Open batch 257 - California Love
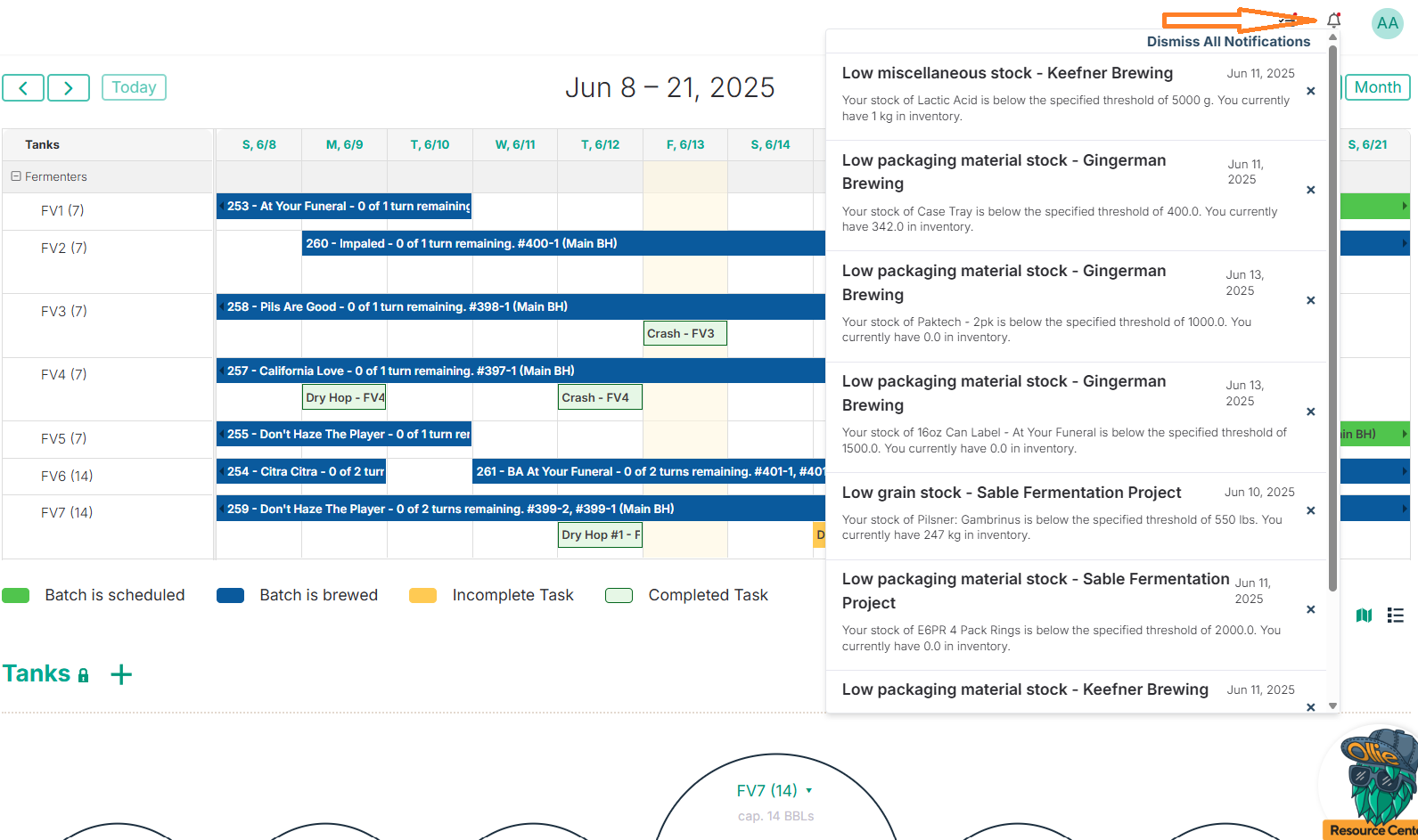This screenshot has height=840, width=1418. pyautogui.click(x=520, y=371)
